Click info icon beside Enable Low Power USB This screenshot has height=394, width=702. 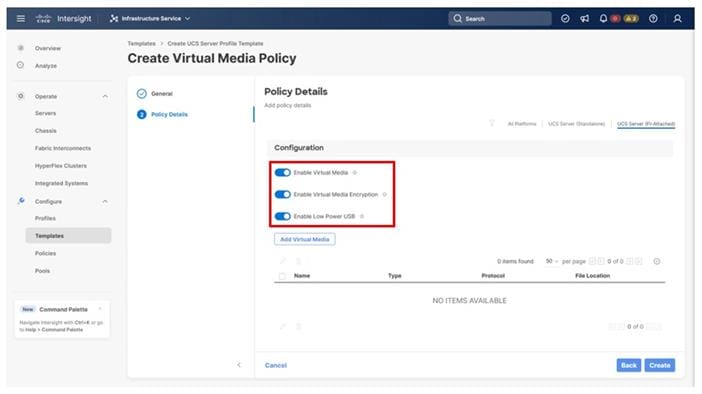(362, 216)
